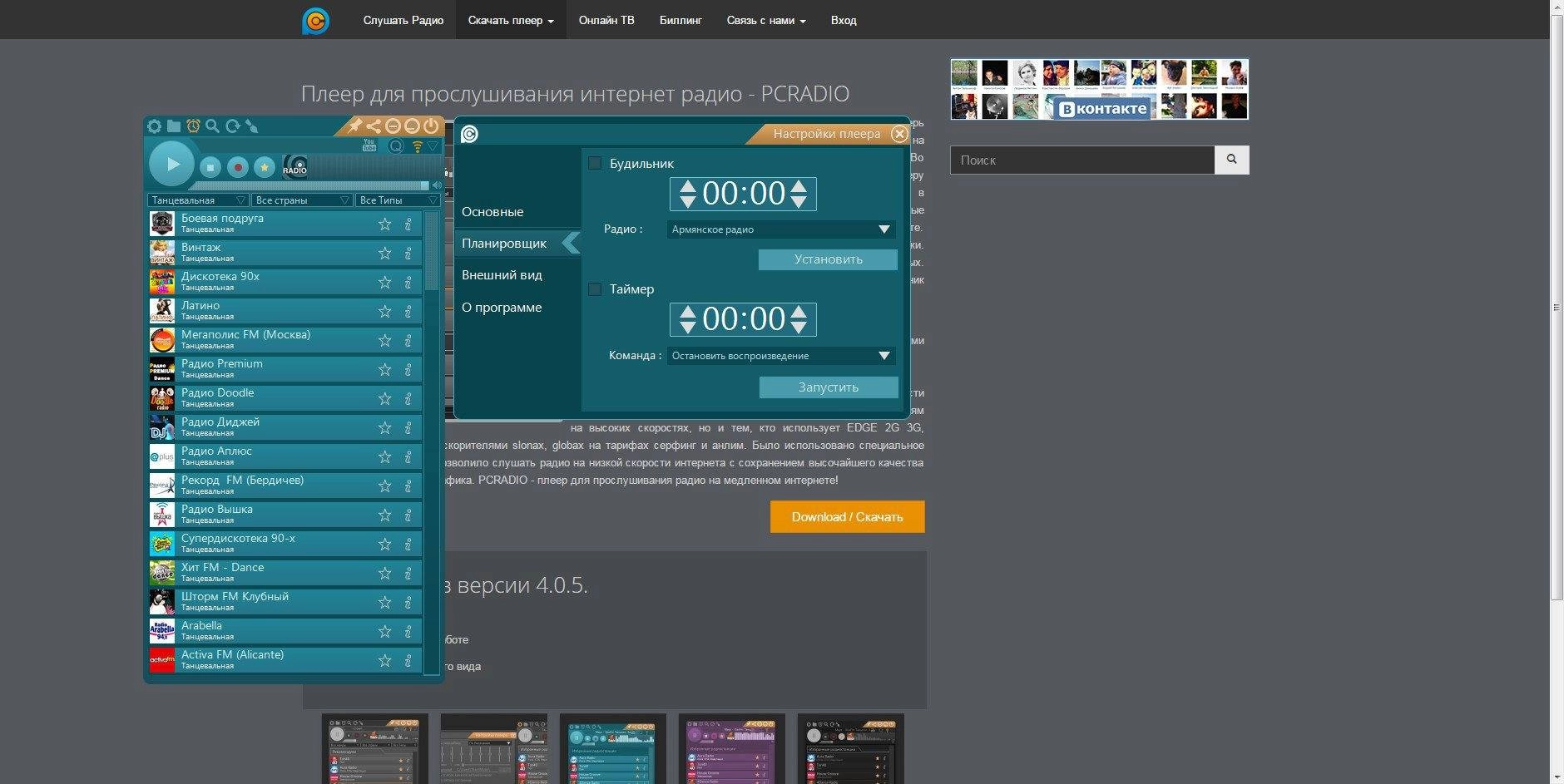
Task: Decrease timer minutes with right down arrow
Action: click(x=799, y=327)
